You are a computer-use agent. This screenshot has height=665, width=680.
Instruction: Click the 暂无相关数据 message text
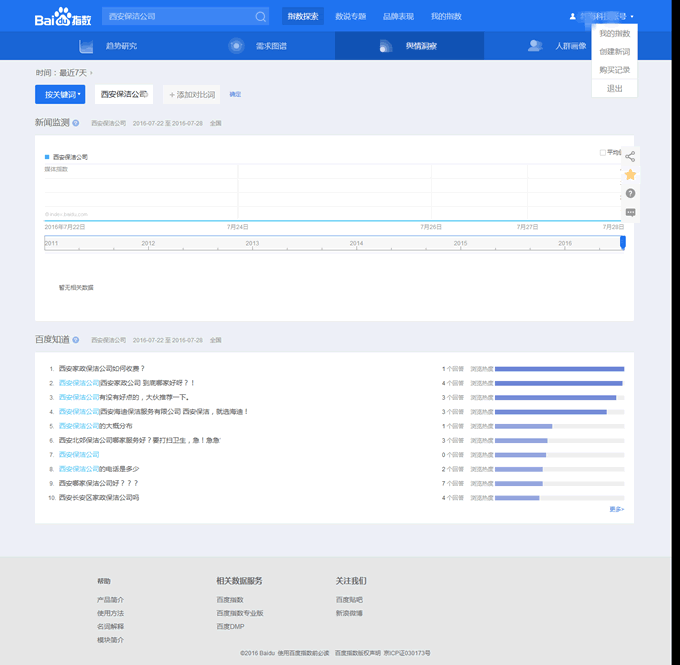coord(76,287)
